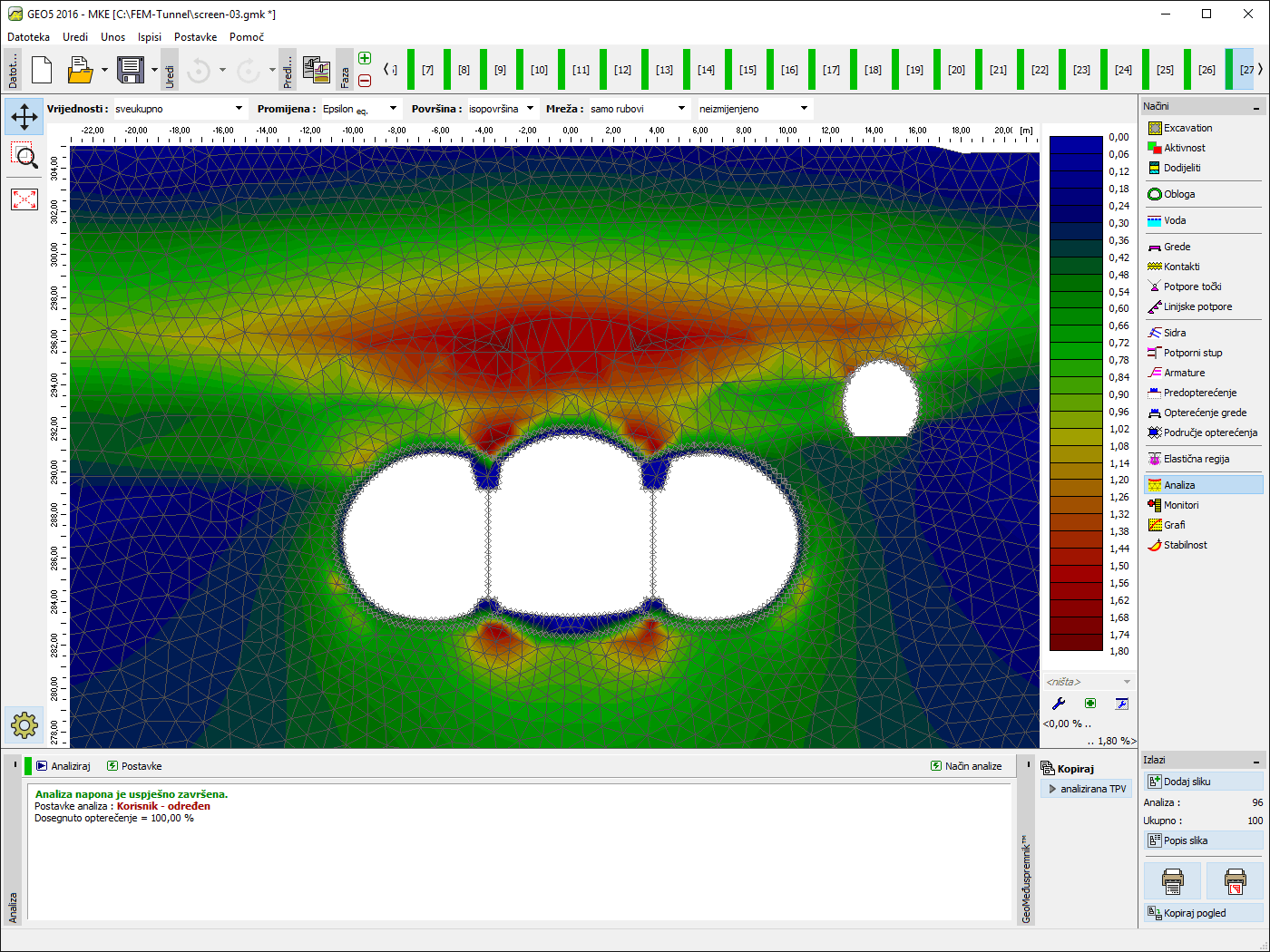Open the Postavke menu
The image size is (1270, 952).
[x=195, y=37]
